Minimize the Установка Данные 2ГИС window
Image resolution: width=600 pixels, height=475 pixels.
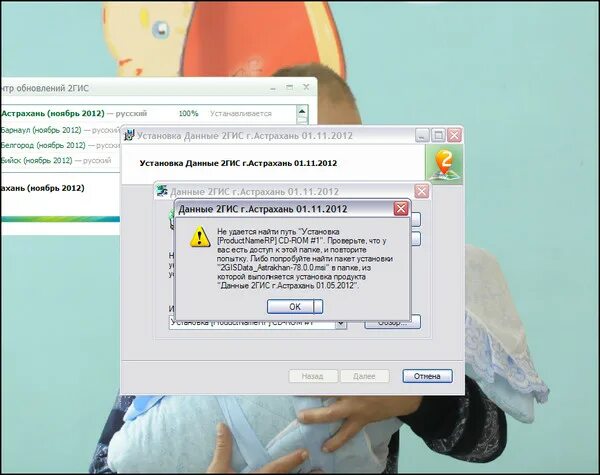point(422,135)
